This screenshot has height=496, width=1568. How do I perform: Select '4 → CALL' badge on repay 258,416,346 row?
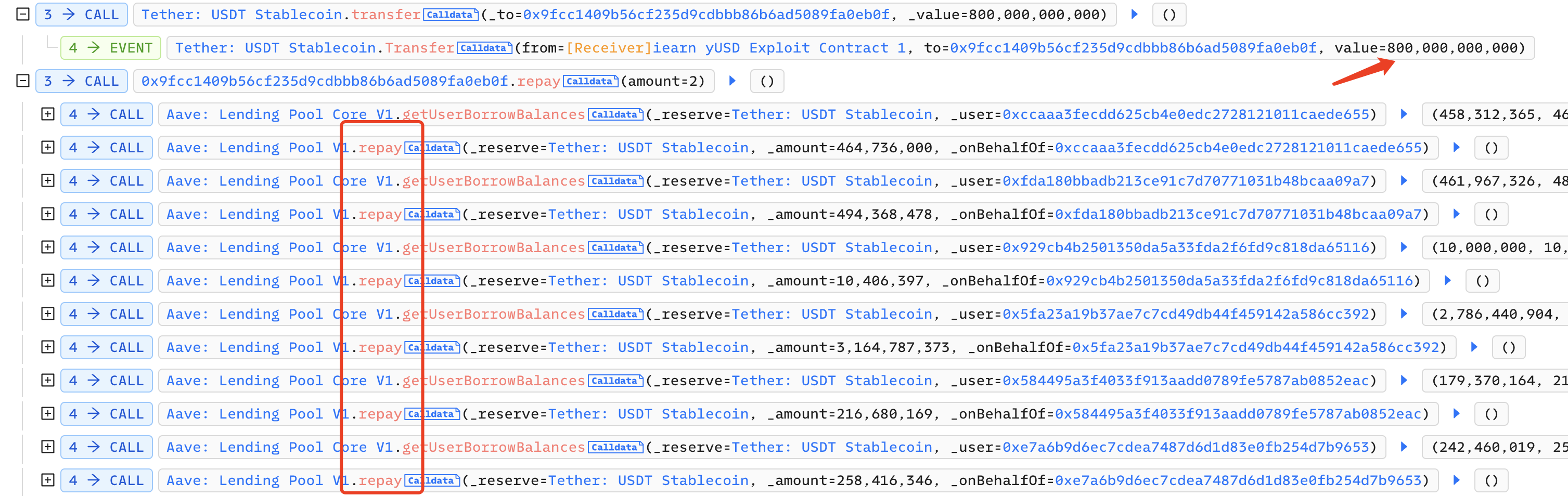point(107,480)
